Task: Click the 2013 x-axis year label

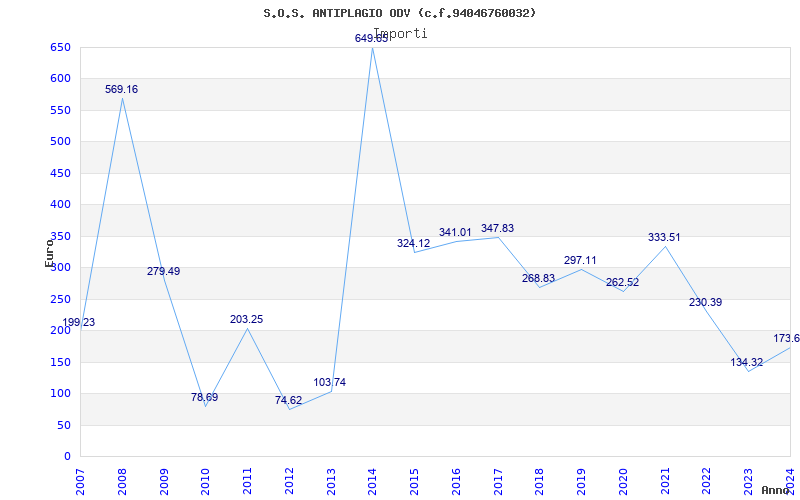Action: coord(331,482)
